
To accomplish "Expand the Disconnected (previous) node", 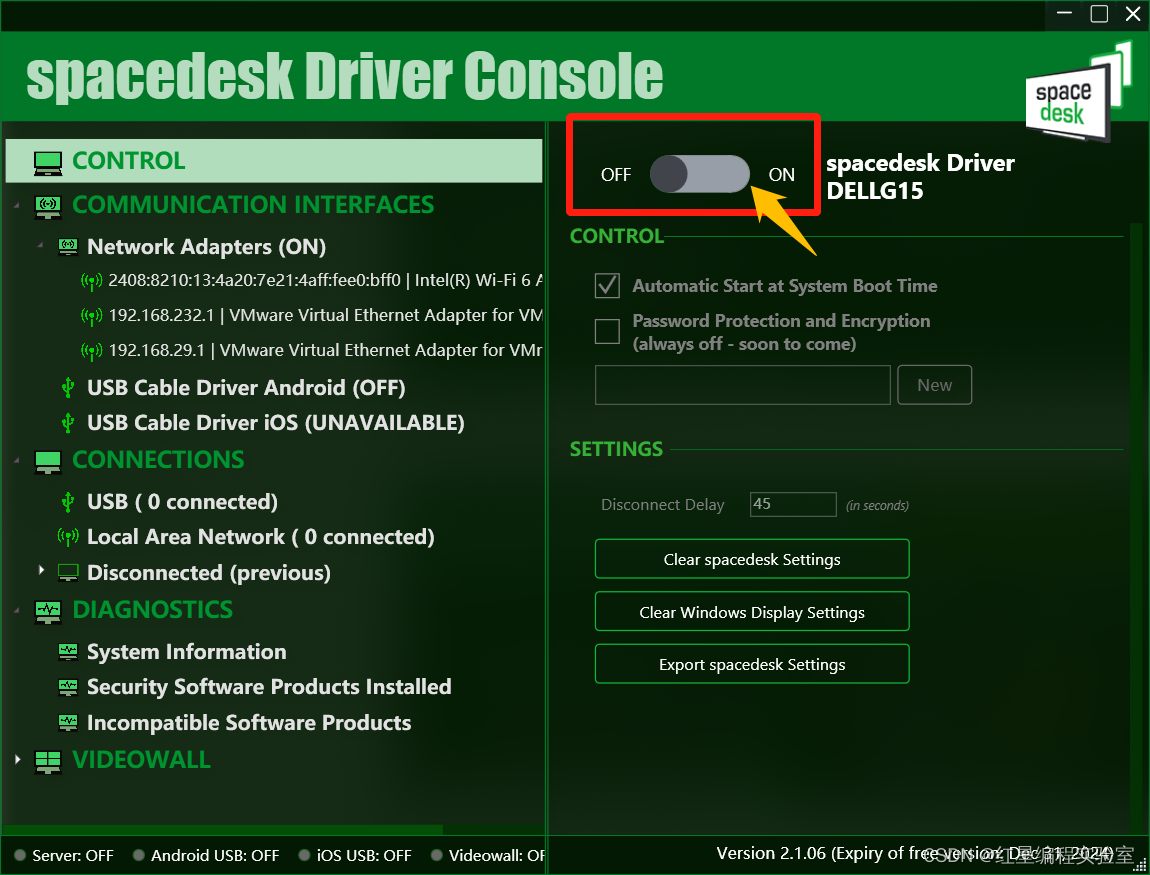I will click(41, 570).
